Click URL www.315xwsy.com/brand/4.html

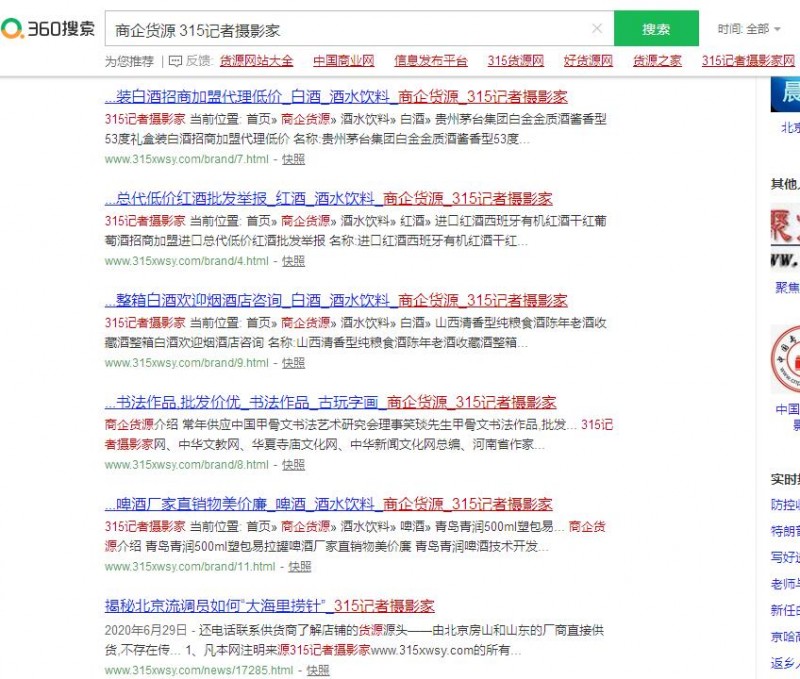(186, 261)
